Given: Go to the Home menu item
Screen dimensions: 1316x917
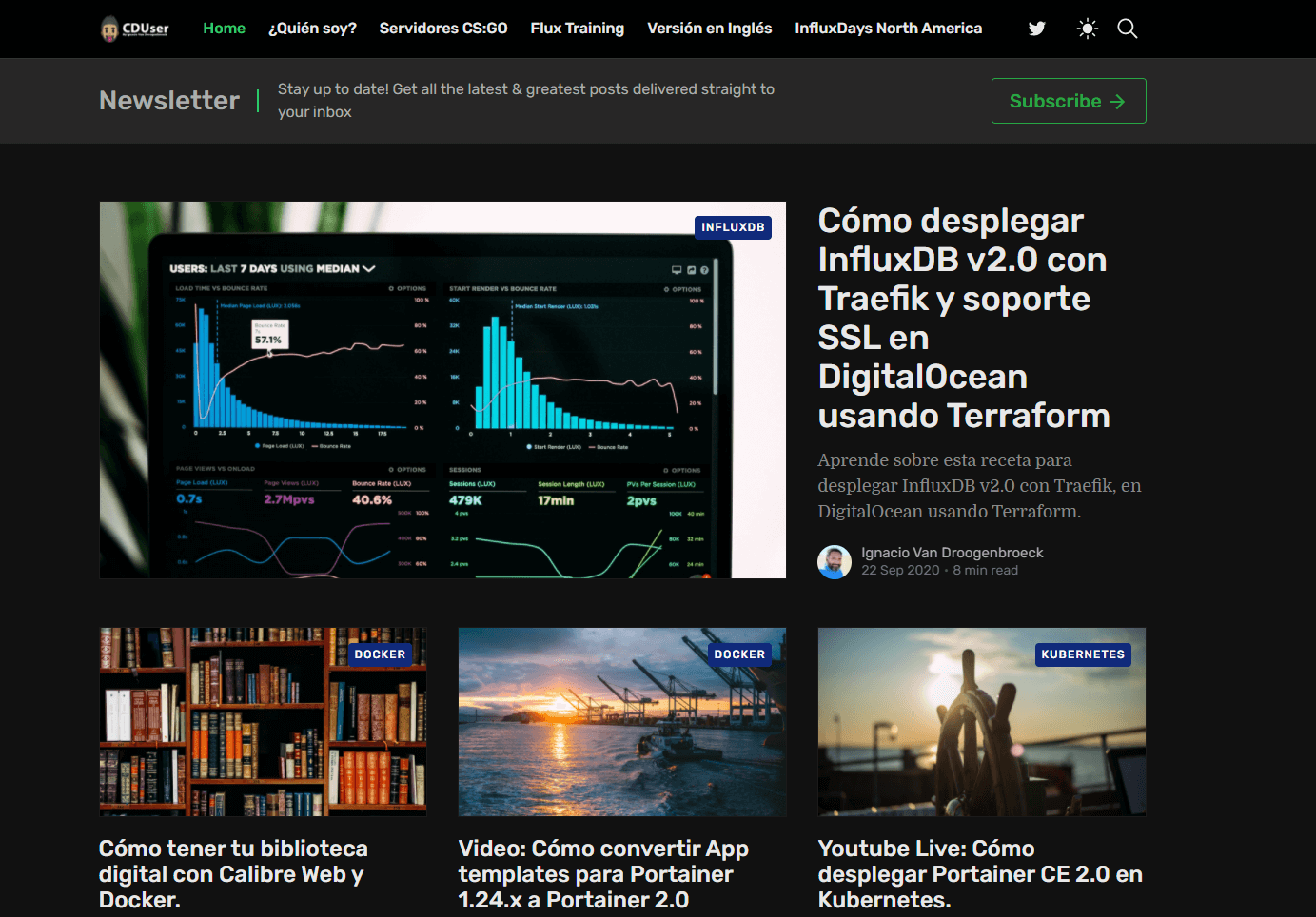Looking at the screenshot, I should coord(225,29).
